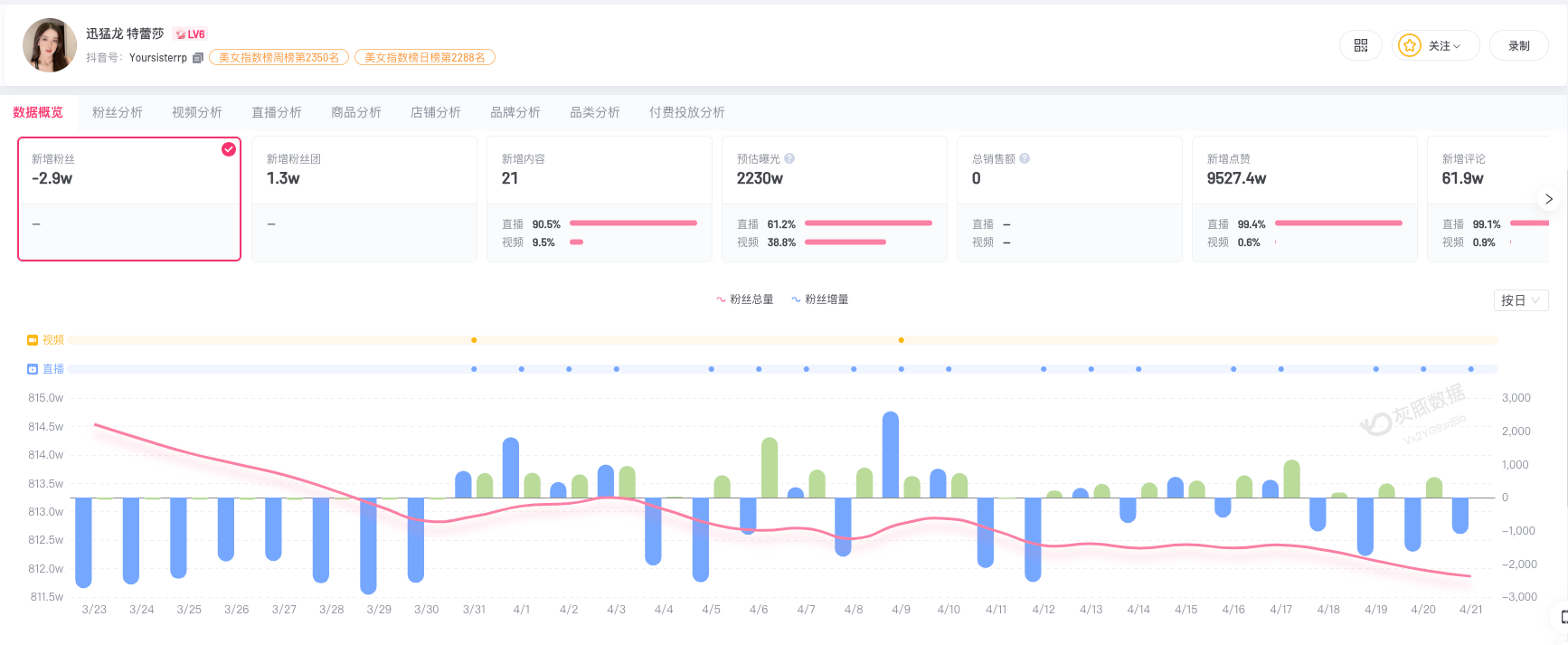
Task: Toggle 粉丝增量 legend series
Action: (820, 299)
